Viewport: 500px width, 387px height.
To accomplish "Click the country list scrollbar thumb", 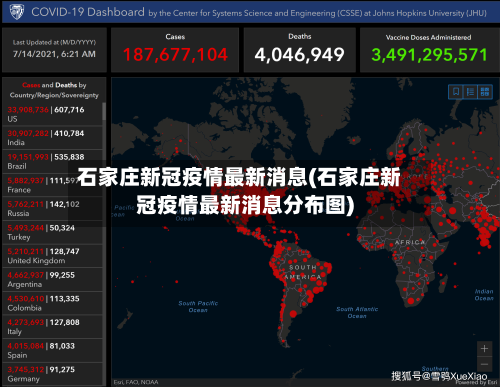I will [x=104, y=111].
